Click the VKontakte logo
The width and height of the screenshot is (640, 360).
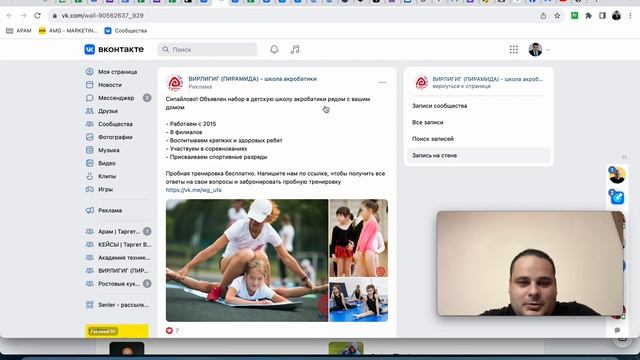pyautogui.click(x=114, y=49)
